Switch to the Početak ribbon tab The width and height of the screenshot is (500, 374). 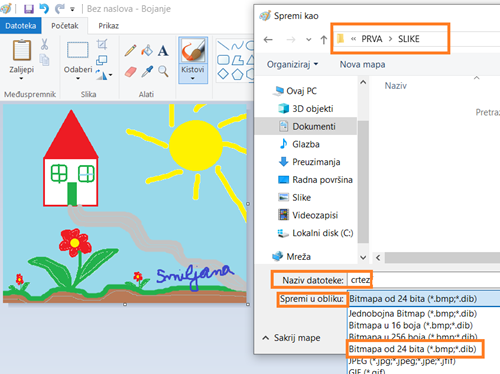65,26
